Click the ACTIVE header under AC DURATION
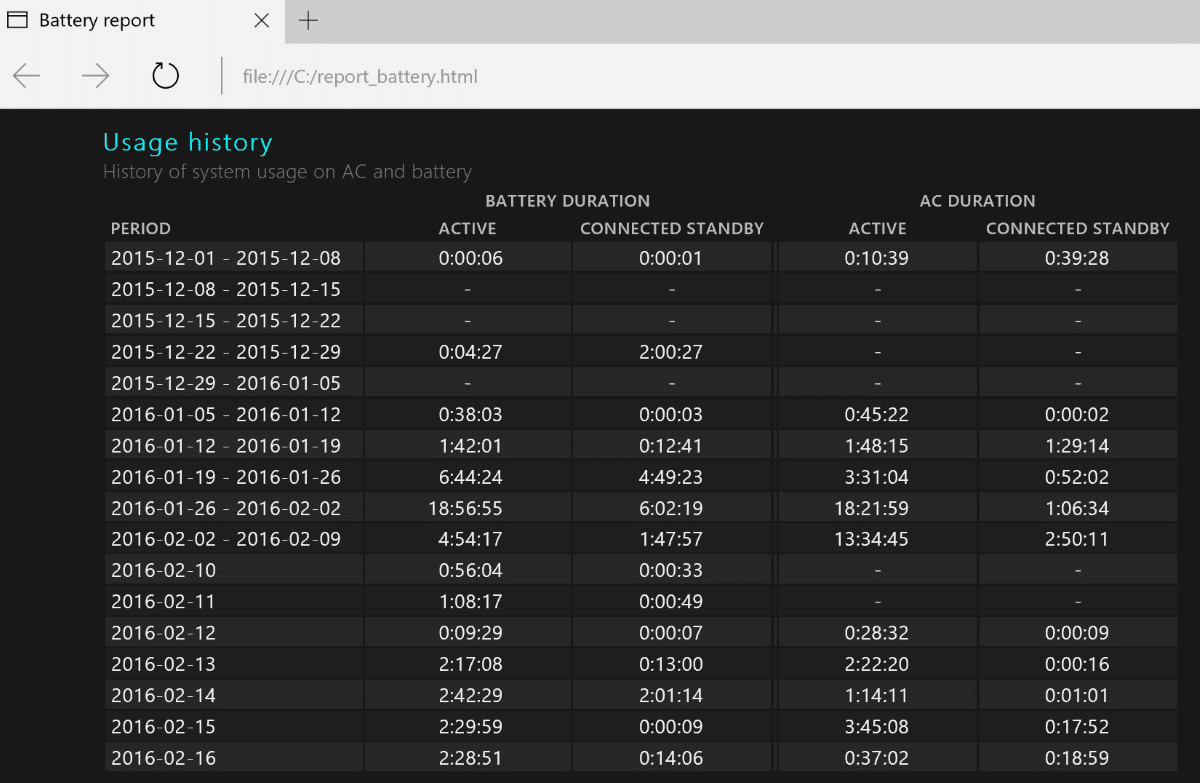 tap(877, 229)
